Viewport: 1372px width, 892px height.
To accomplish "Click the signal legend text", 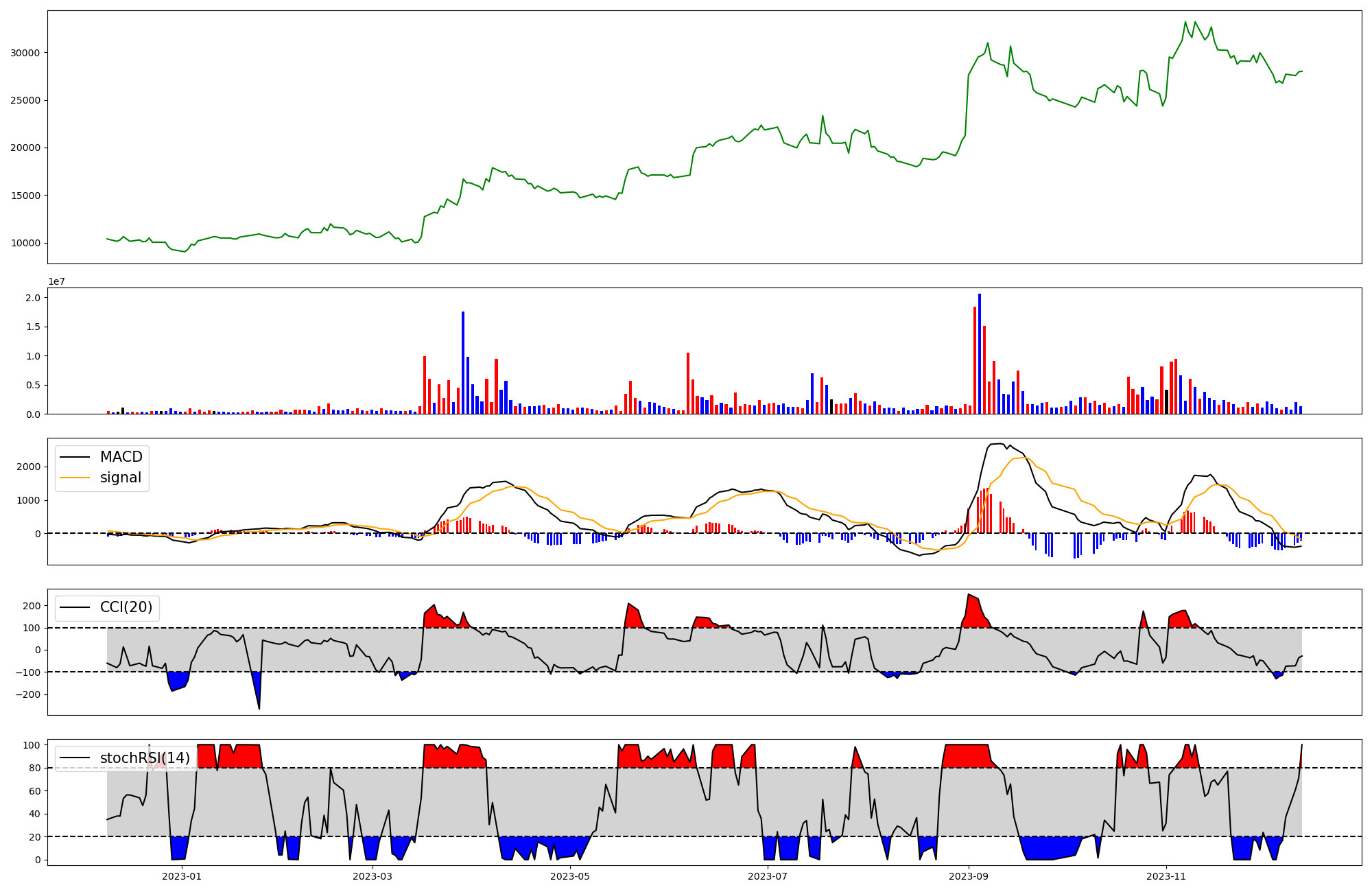I will coord(120,478).
